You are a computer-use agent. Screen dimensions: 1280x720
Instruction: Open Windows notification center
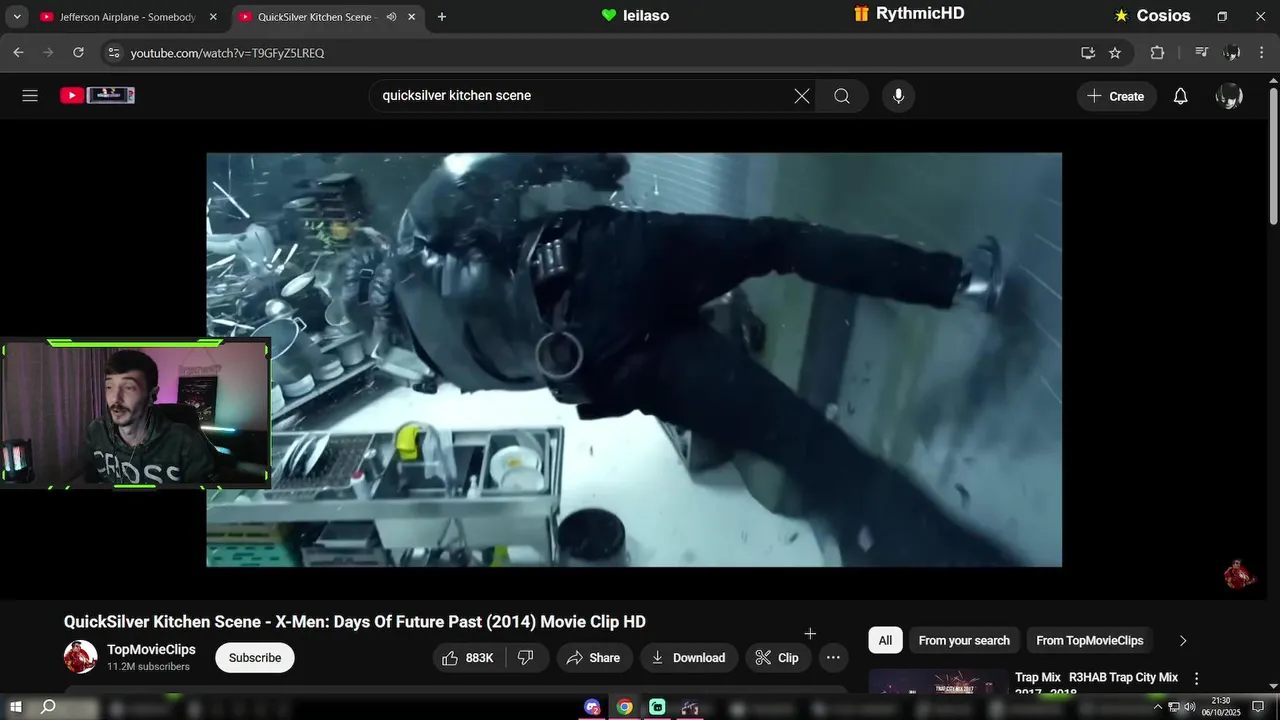(1259, 707)
